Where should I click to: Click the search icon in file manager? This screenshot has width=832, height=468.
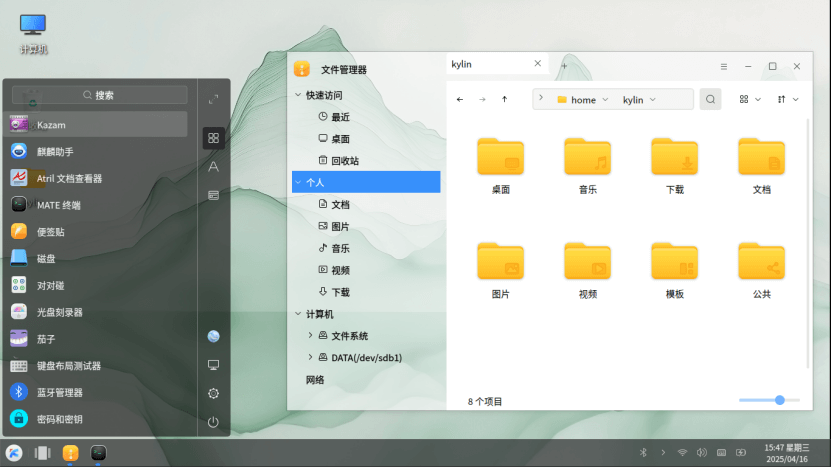(x=710, y=99)
